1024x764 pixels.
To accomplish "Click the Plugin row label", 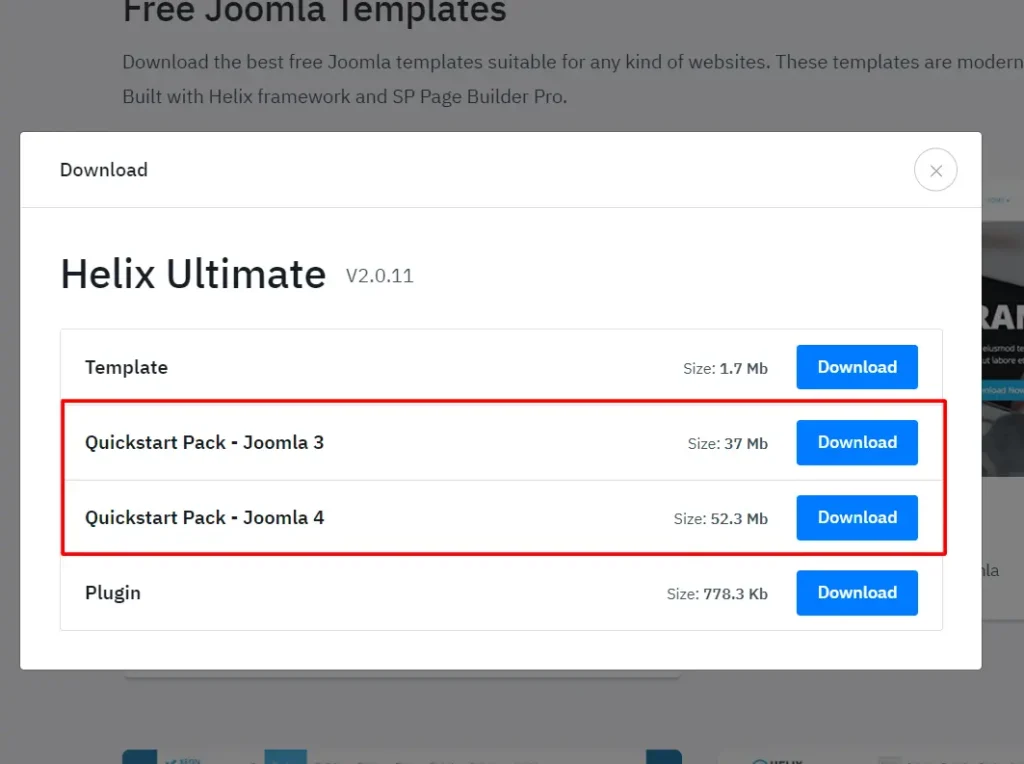I will (112, 592).
